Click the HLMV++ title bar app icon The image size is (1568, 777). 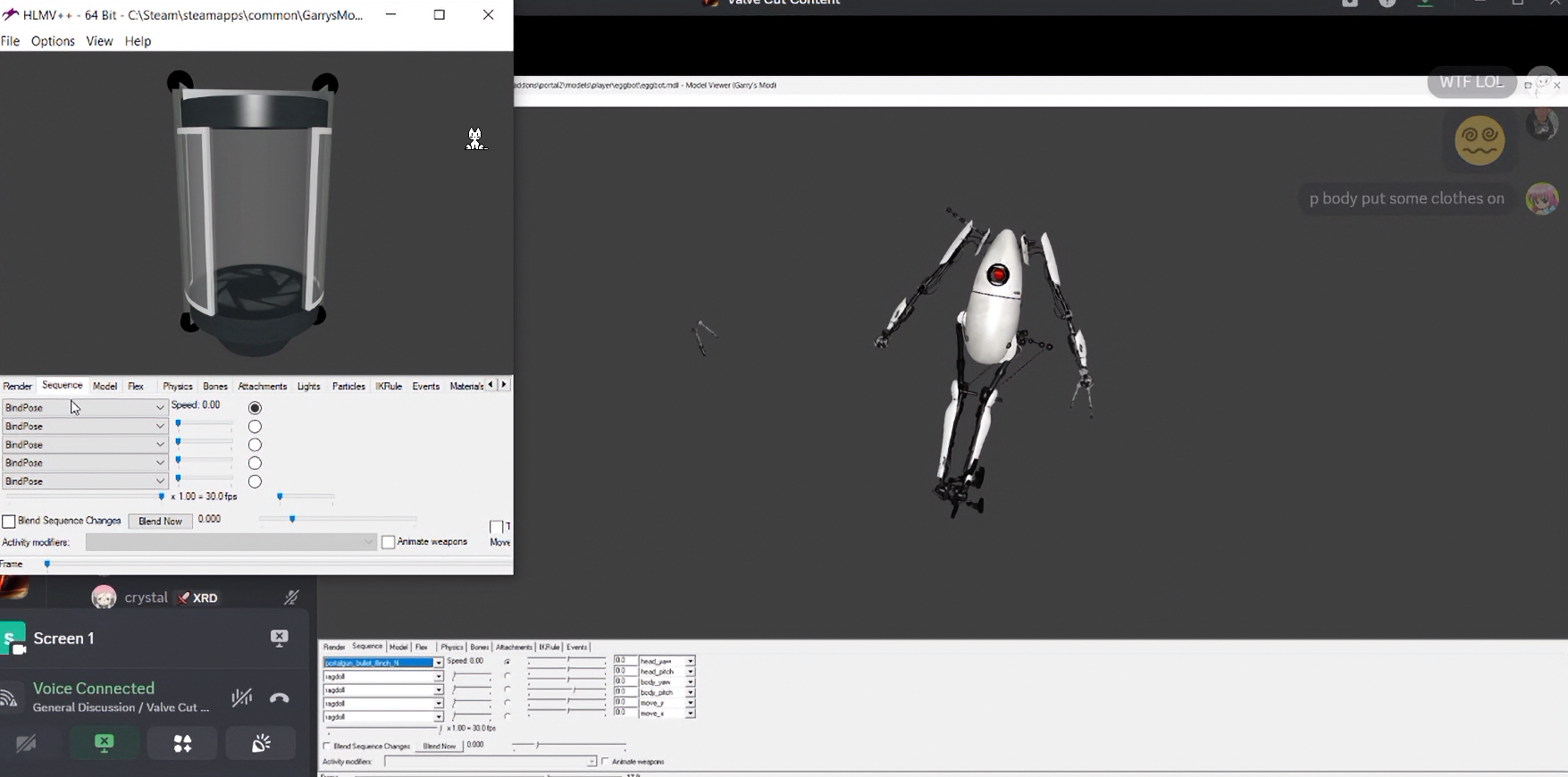10,14
